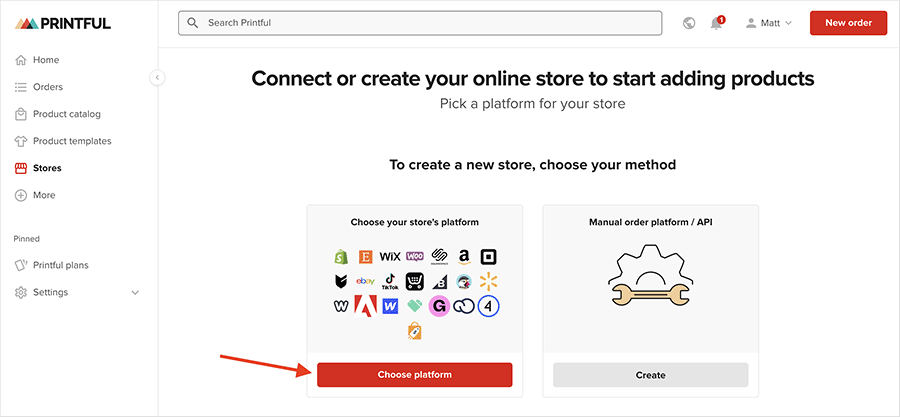Click 'Pick a platform for your store' text
This screenshot has height=417, width=900.
[x=533, y=104]
